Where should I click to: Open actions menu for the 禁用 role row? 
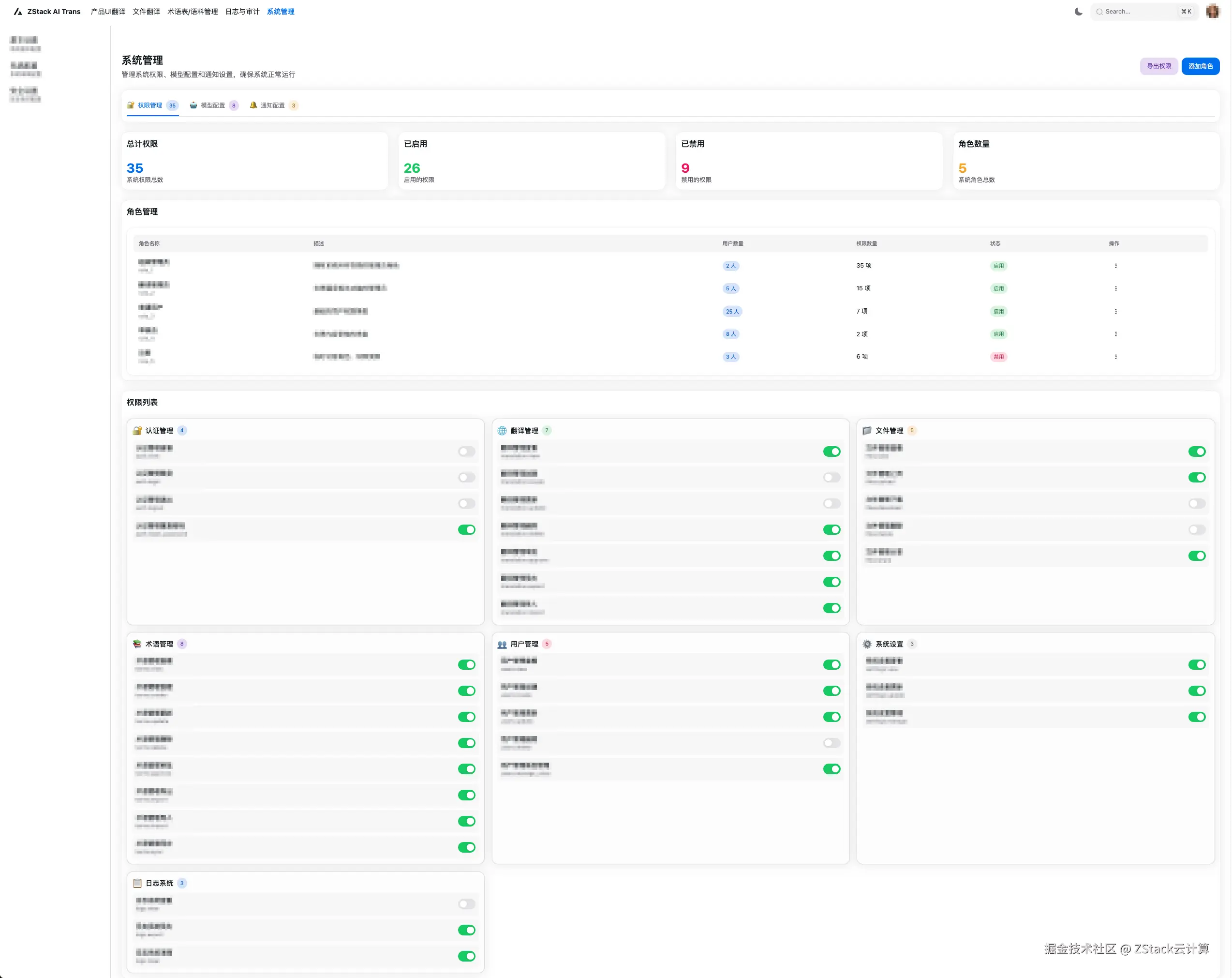point(1115,357)
